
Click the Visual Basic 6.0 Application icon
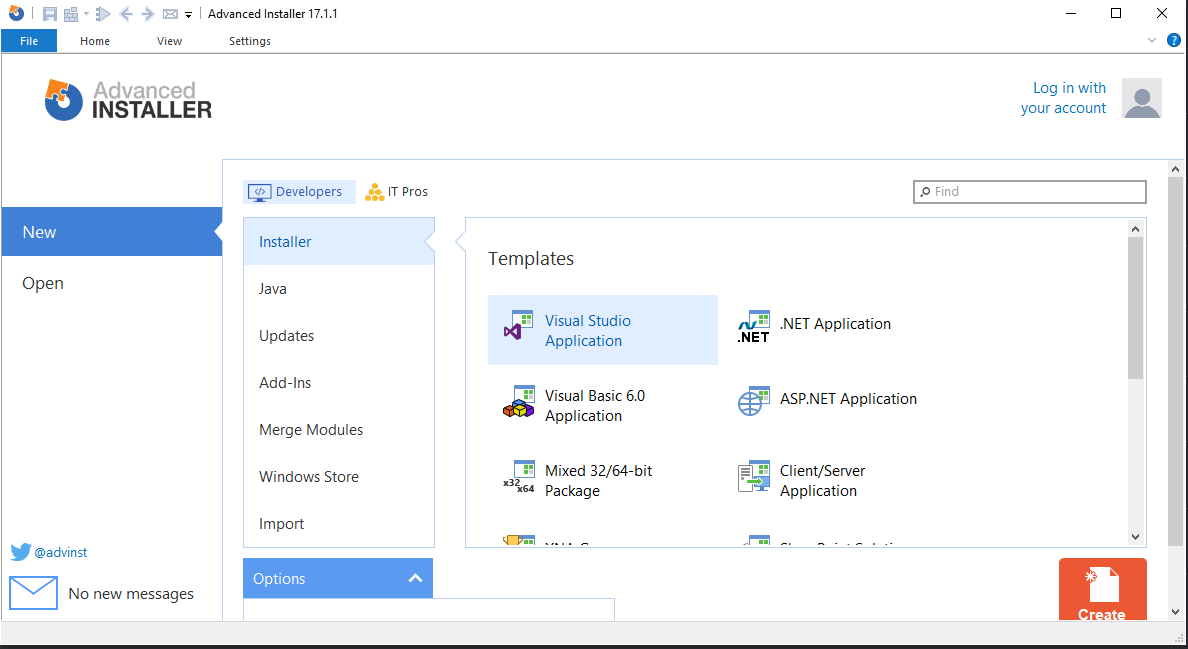coord(519,401)
